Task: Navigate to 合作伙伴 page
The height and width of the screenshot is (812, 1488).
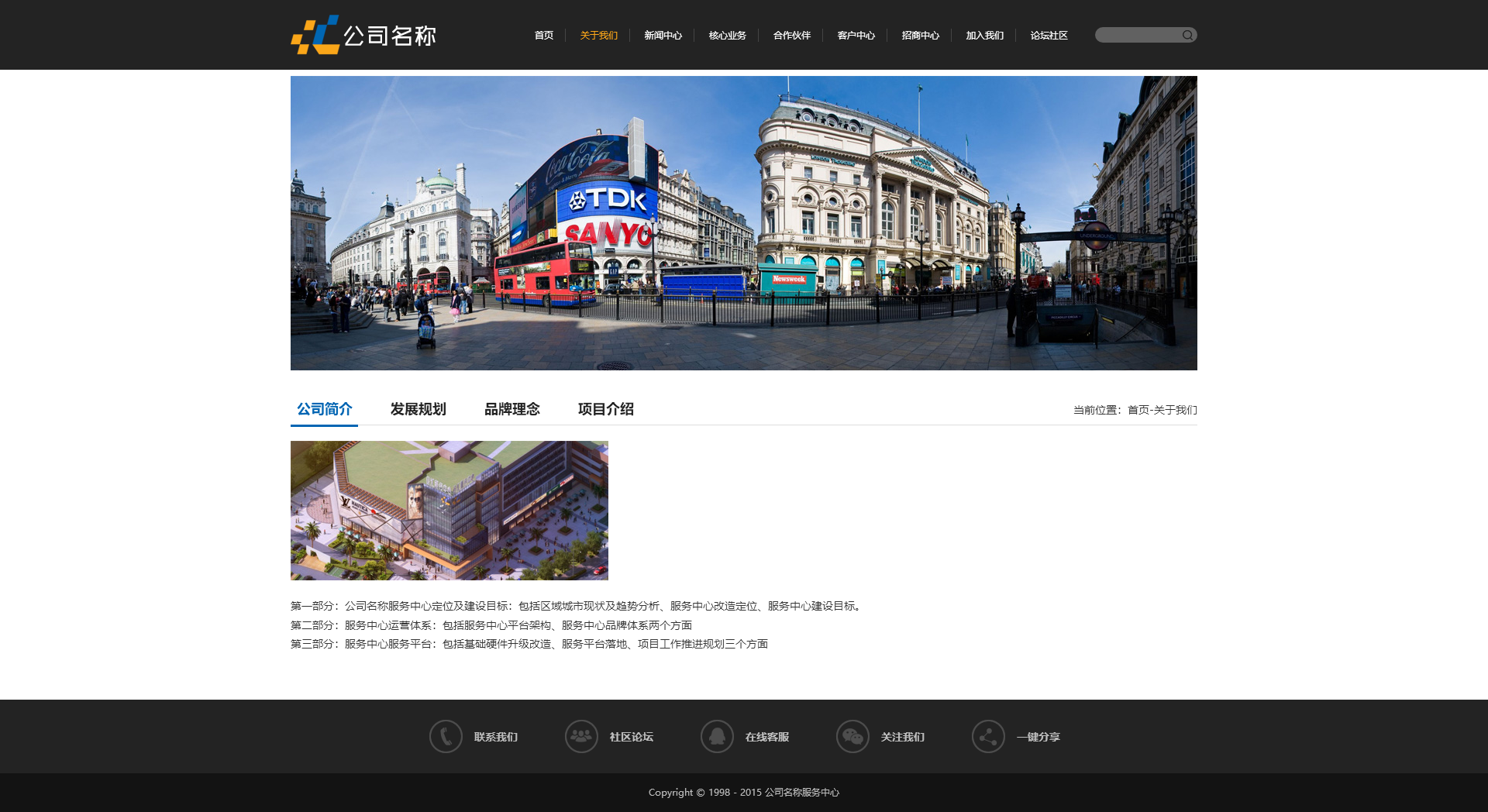Action: point(791,36)
